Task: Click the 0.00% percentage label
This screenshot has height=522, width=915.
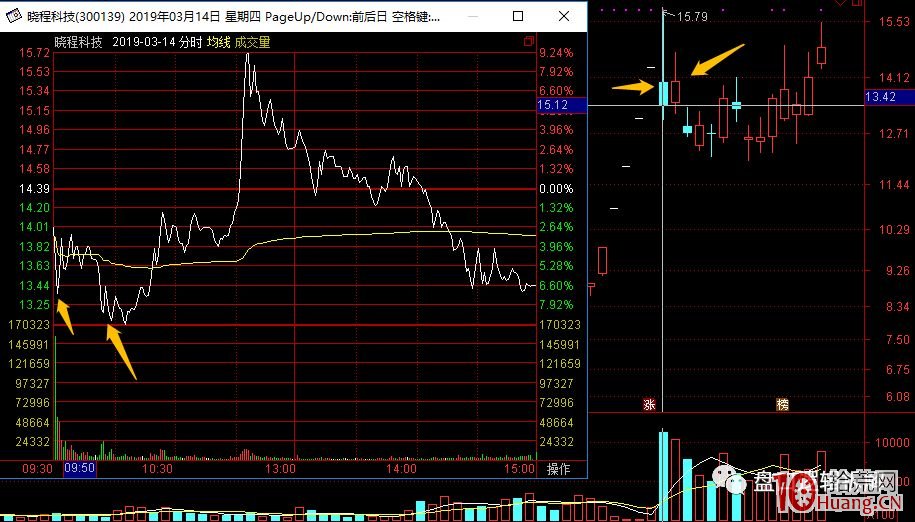Action: 556,189
